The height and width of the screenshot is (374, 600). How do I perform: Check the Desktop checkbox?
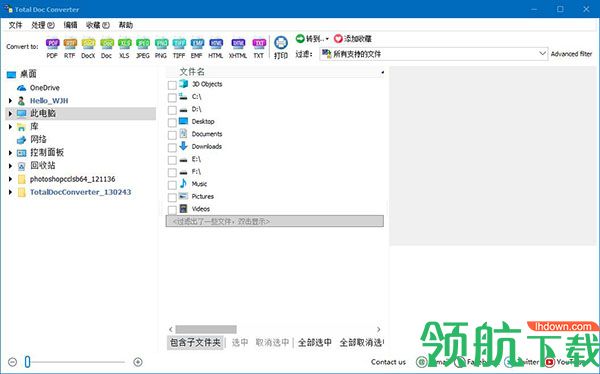(172, 122)
